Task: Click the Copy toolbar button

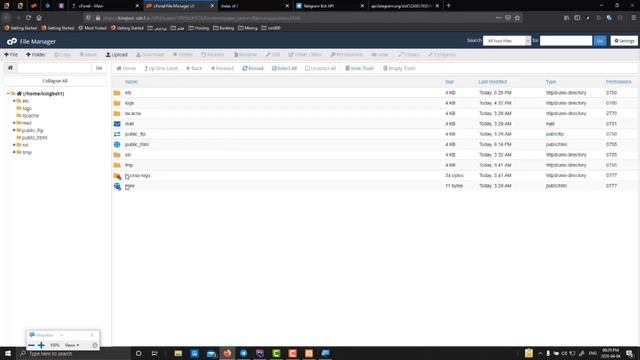Action: [x=62, y=54]
